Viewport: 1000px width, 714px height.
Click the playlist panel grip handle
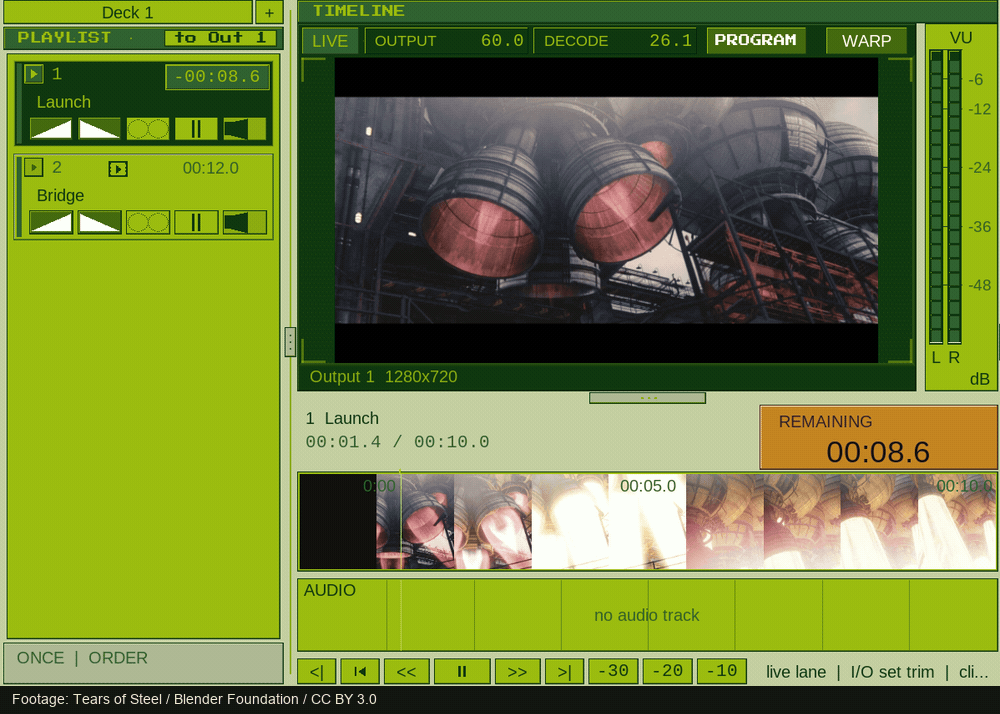[290, 342]
